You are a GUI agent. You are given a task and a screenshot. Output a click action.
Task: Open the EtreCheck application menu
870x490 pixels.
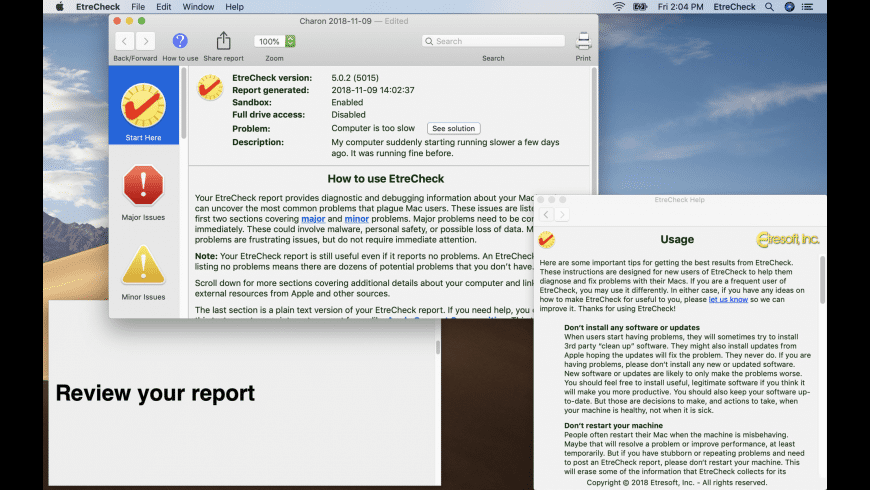click(x=98, y=7)
